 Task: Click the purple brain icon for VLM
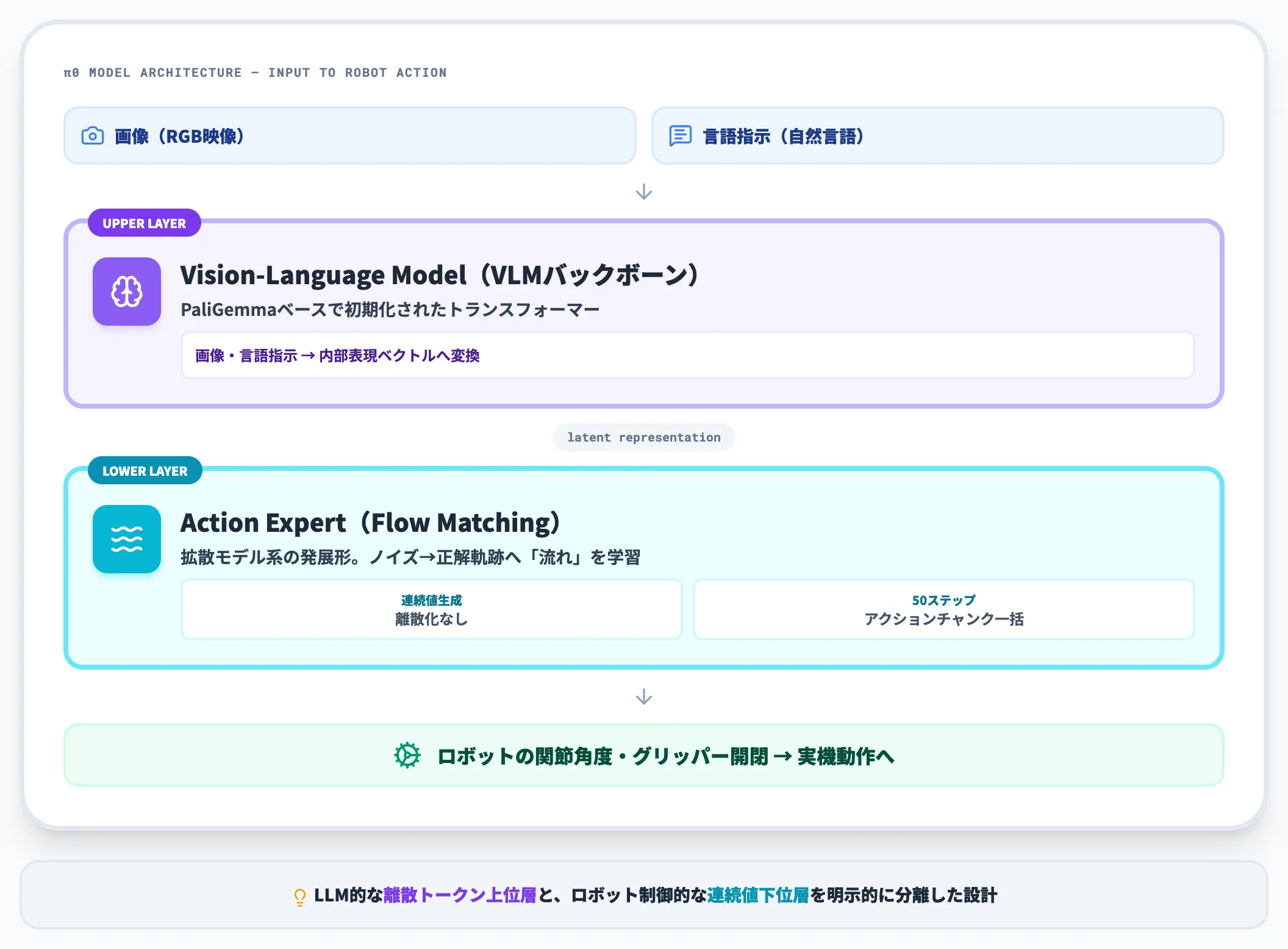[127, 292]
